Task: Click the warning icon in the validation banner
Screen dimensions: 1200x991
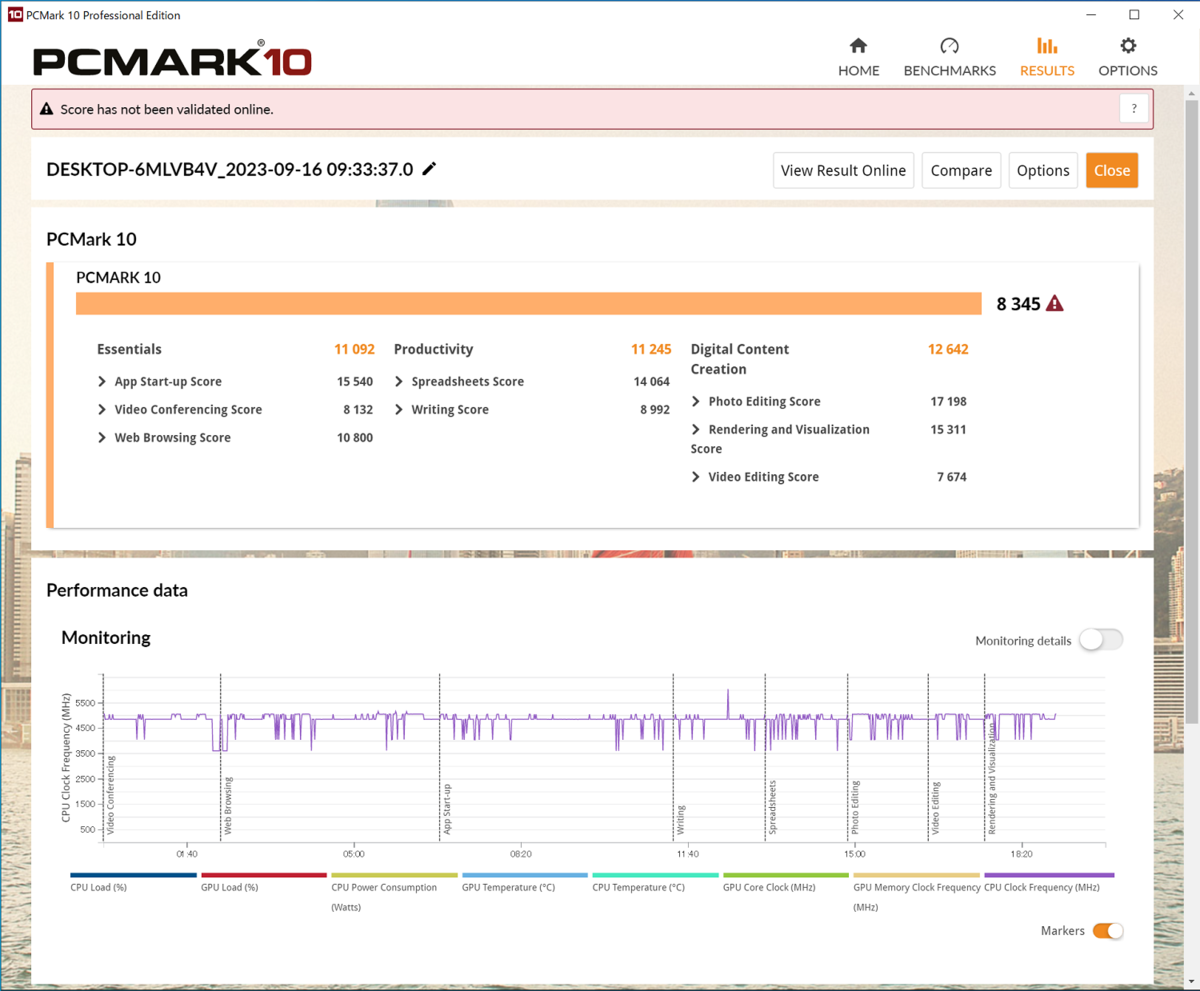Action: pyautogui.click(x=47, y=109)
